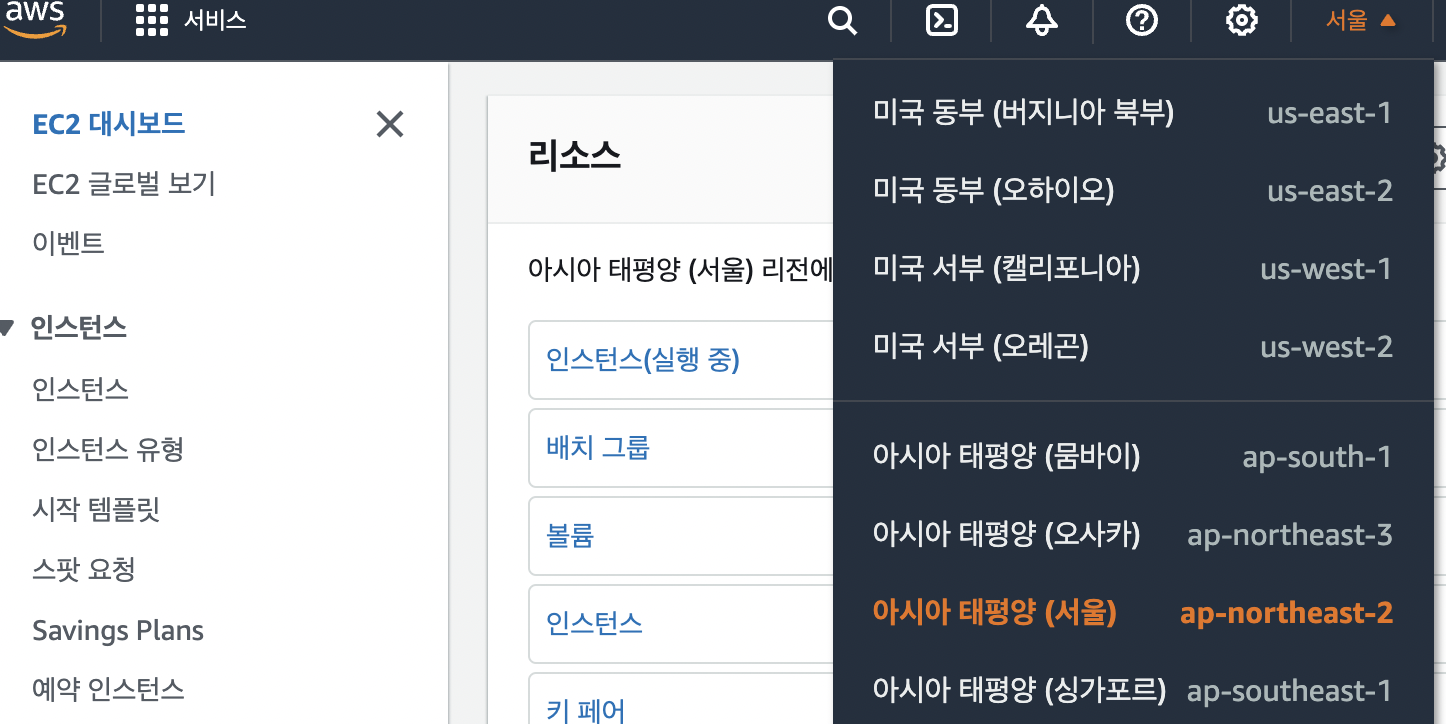Open EC2 글로벌 보기 link
The width and height of the screenshot is (1446, 724).
[x=124, y=184]
